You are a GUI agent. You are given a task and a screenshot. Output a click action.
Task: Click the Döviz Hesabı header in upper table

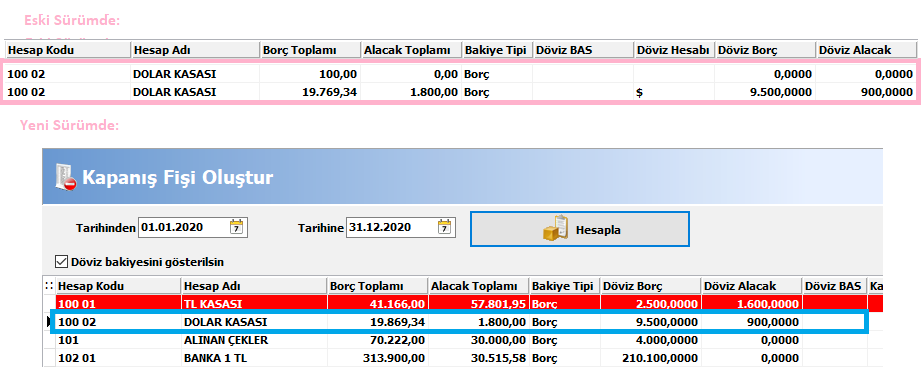[x=674, y=50]
